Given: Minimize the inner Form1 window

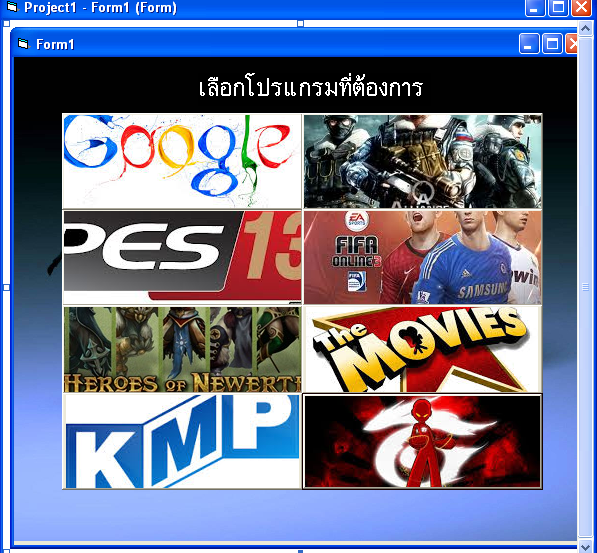Looking at the screenshot, I should coord(529,43).
